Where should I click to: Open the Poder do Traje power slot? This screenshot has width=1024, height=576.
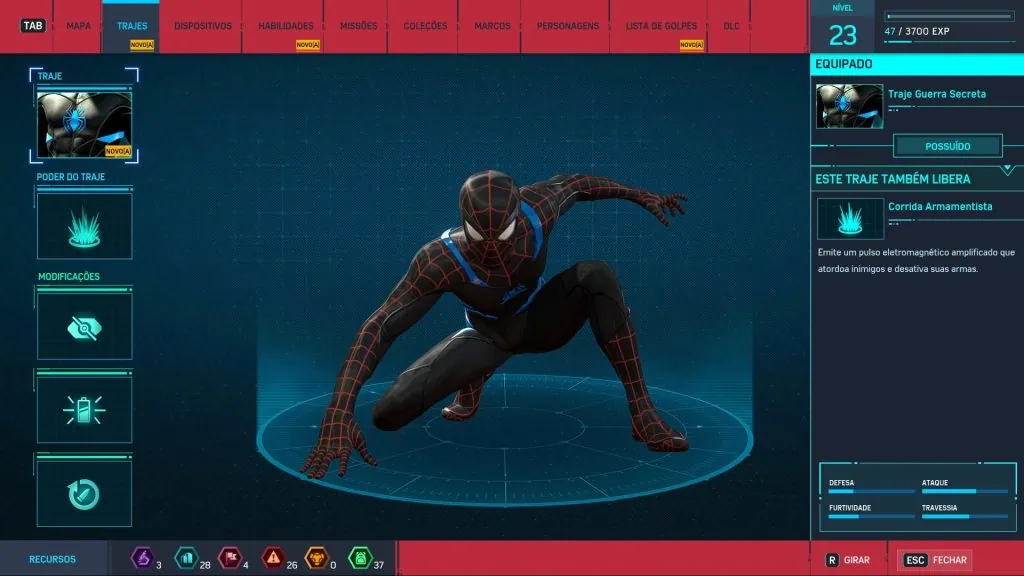84,226
